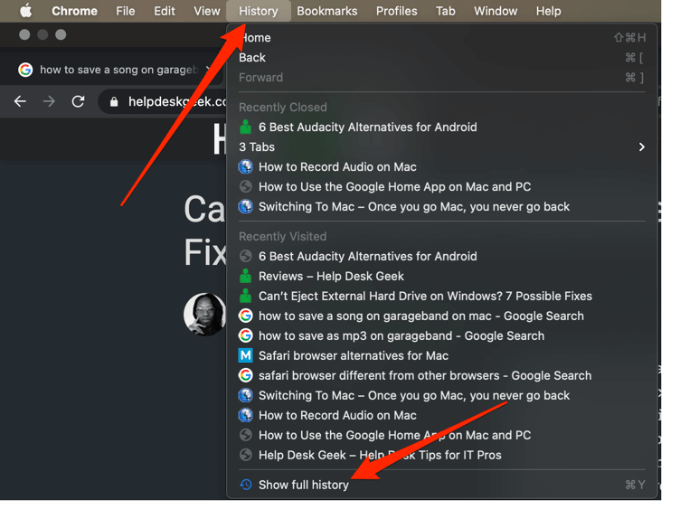Viewport: 680px width, 519px height.
Task: Open Safari browser alternatives for Mac entry
Action: [x=353, y=356]
